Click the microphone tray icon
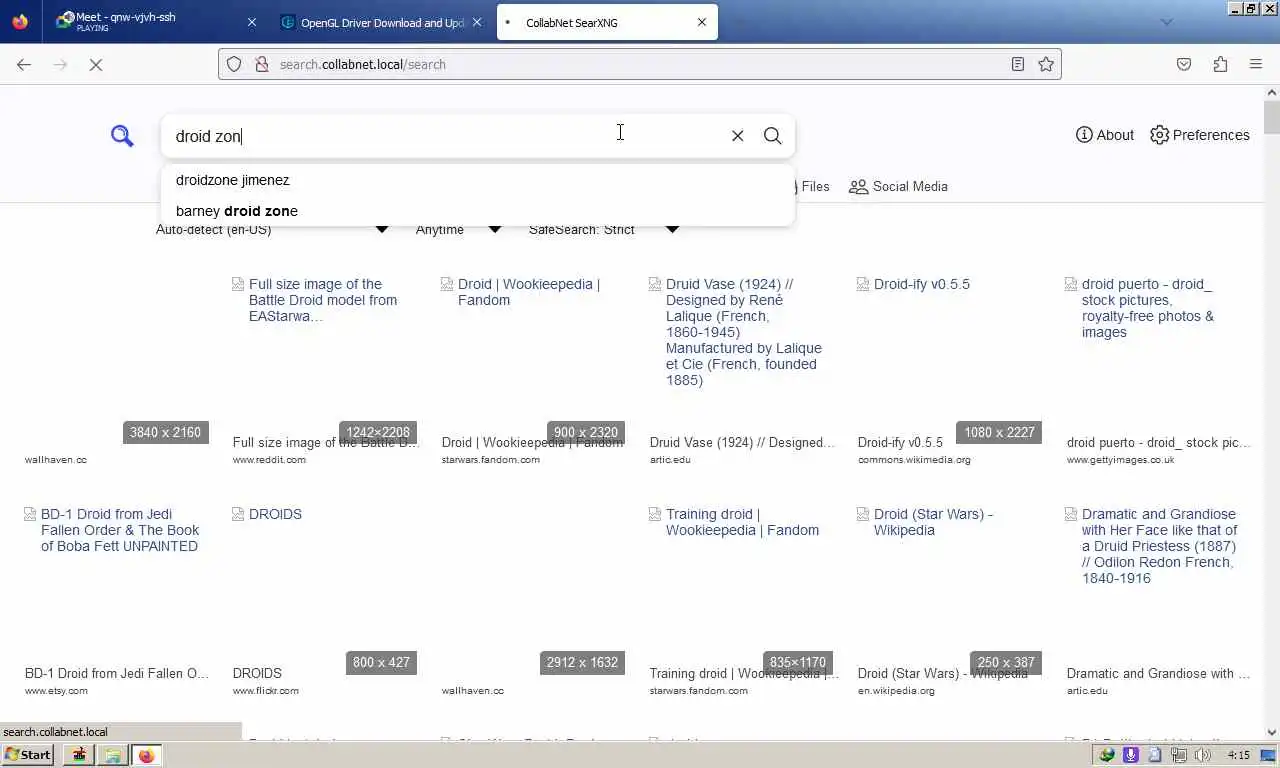 click(1131, 755)
